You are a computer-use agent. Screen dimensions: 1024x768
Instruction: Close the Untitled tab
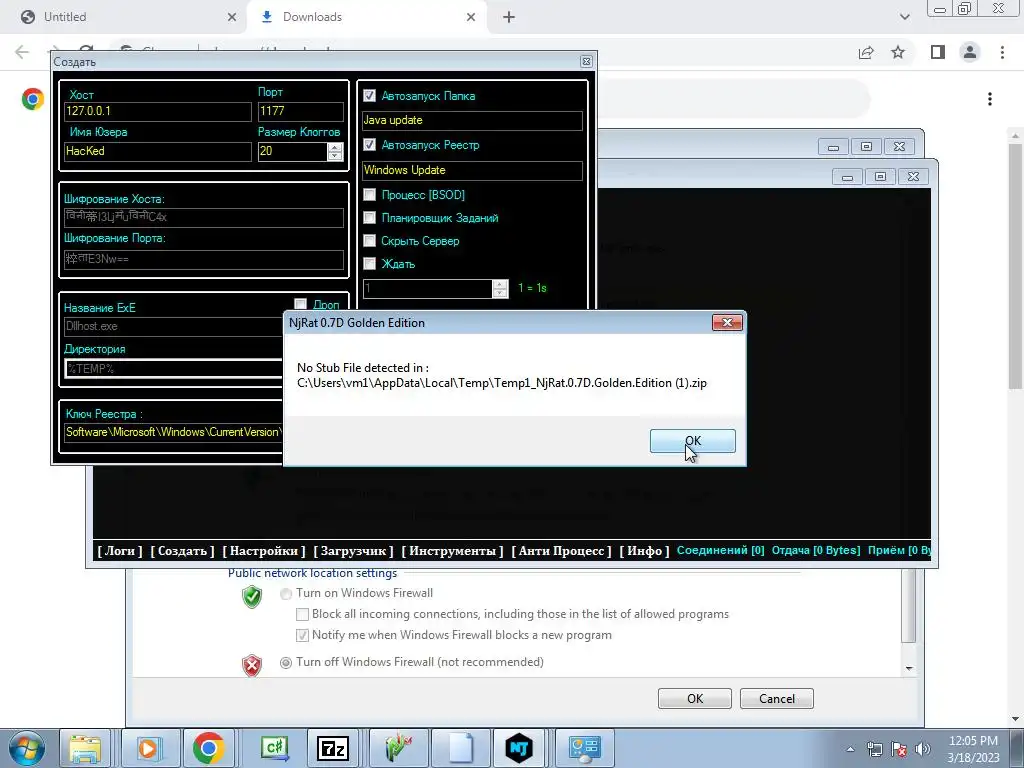point(231,18)
